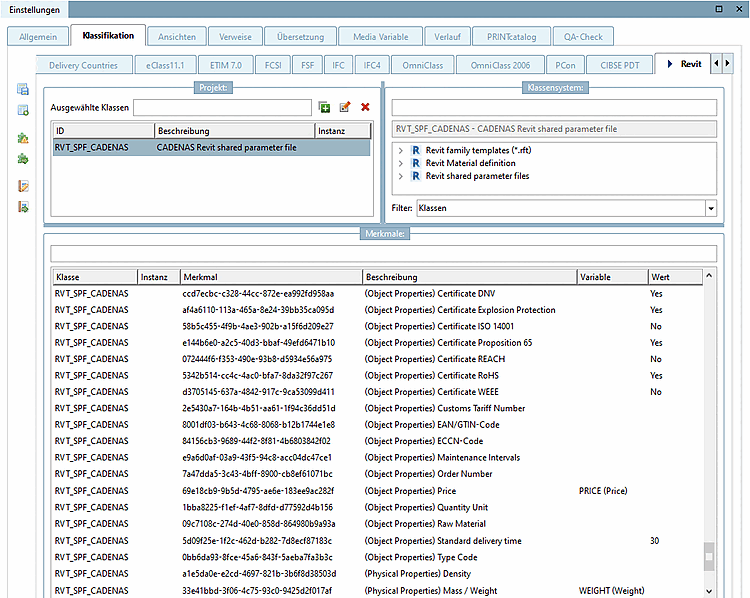Open the Filter Klassen dropdown
This screenshot has width=750, height=598.
(x=710, y=208)
